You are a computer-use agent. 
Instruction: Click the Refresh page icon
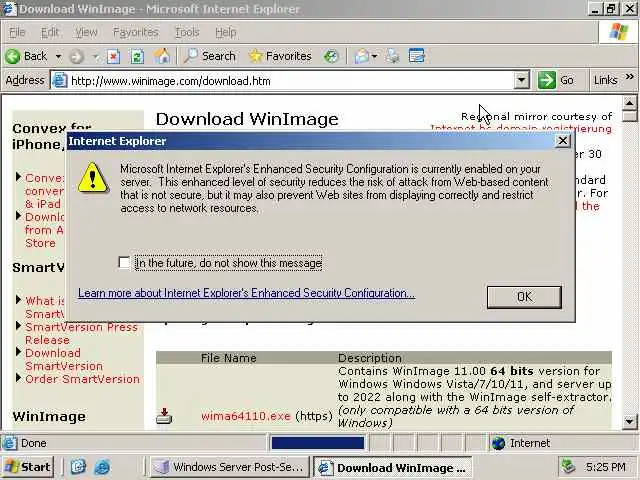[x=137, y=56]
